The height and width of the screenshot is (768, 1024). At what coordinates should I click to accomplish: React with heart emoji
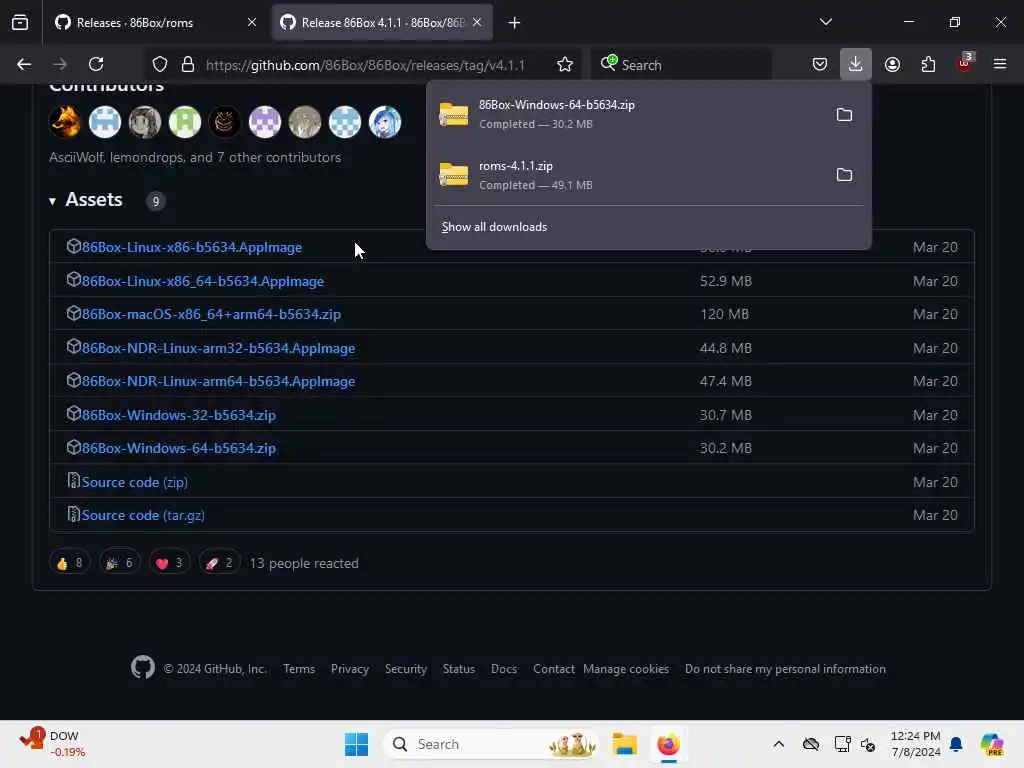(169, 563)
